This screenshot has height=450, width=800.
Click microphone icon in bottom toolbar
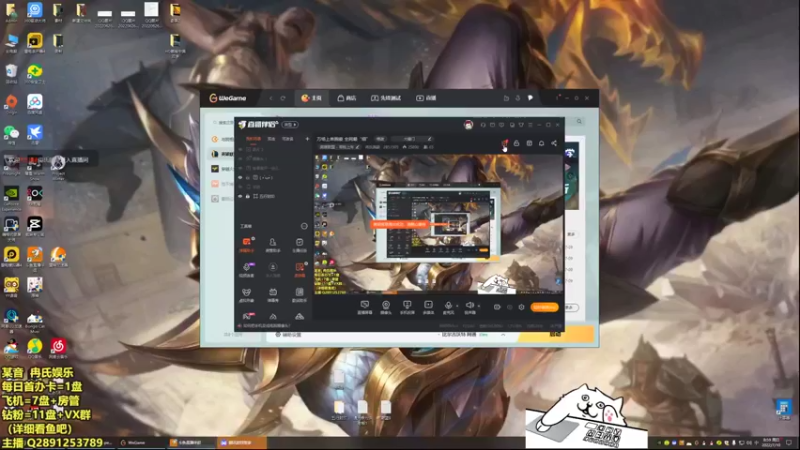[x=448, y=307]
